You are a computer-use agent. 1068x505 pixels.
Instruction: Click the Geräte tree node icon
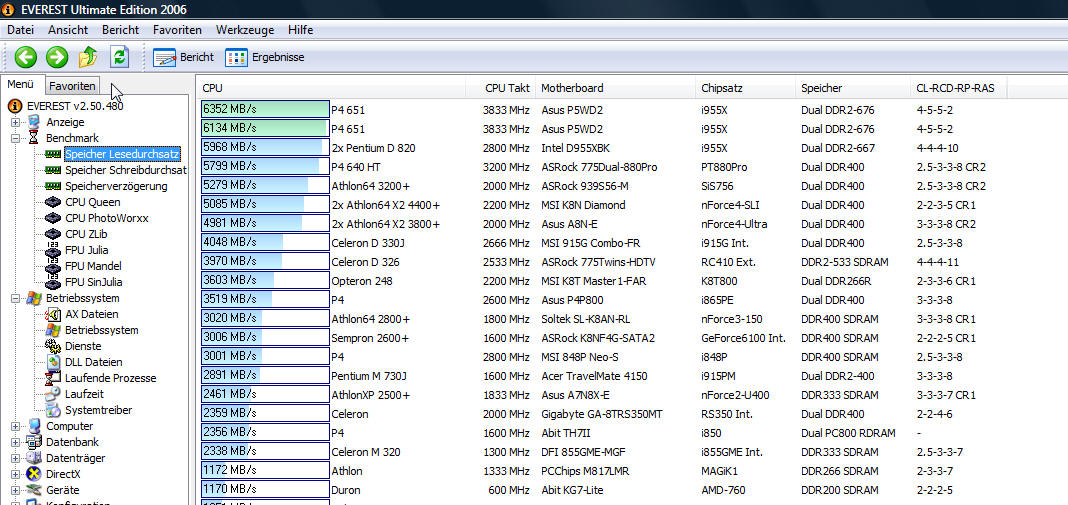(34, 490)
